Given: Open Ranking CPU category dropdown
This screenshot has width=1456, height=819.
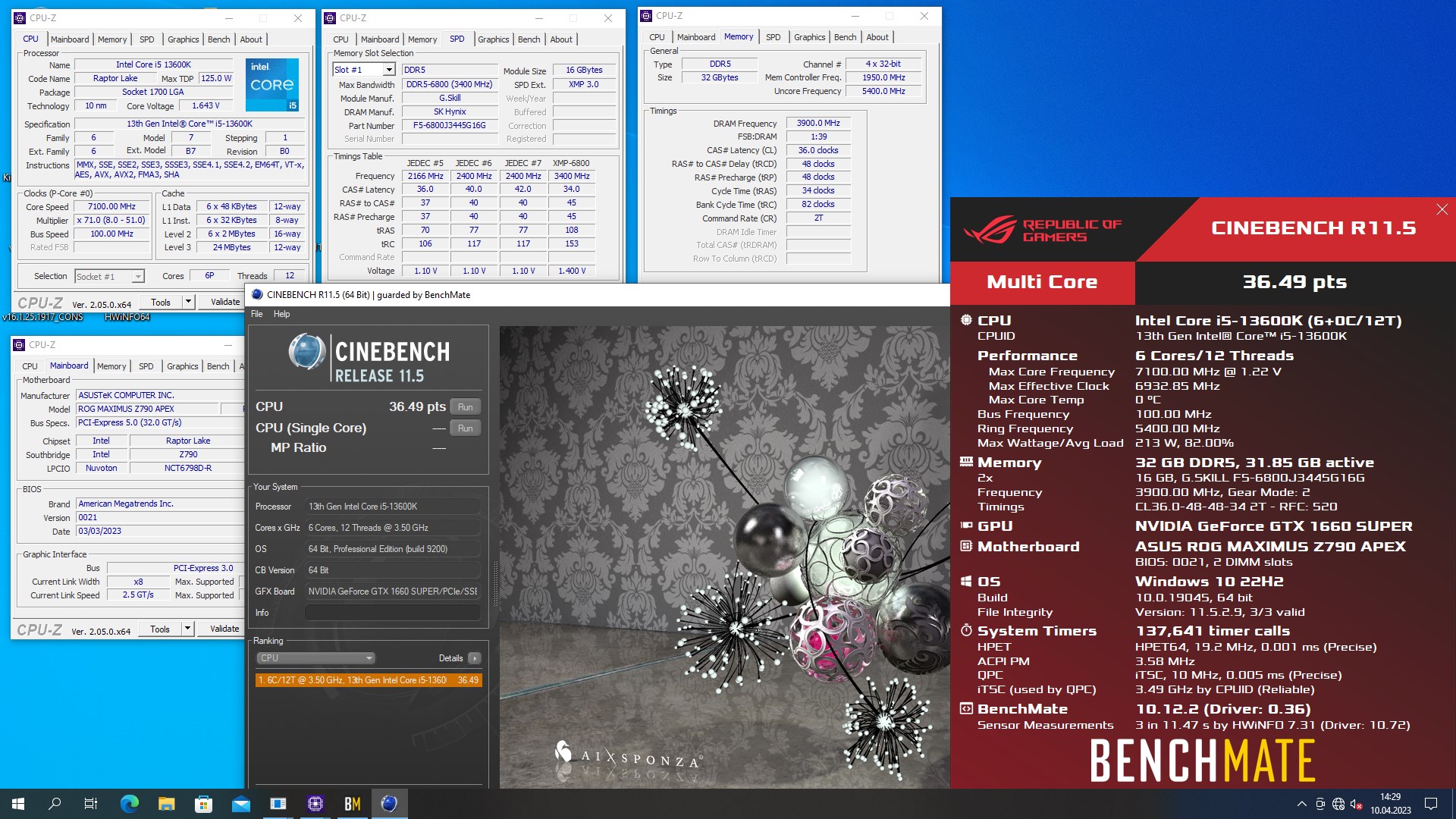Looking at the screenshot, I should tap(315, 658).
